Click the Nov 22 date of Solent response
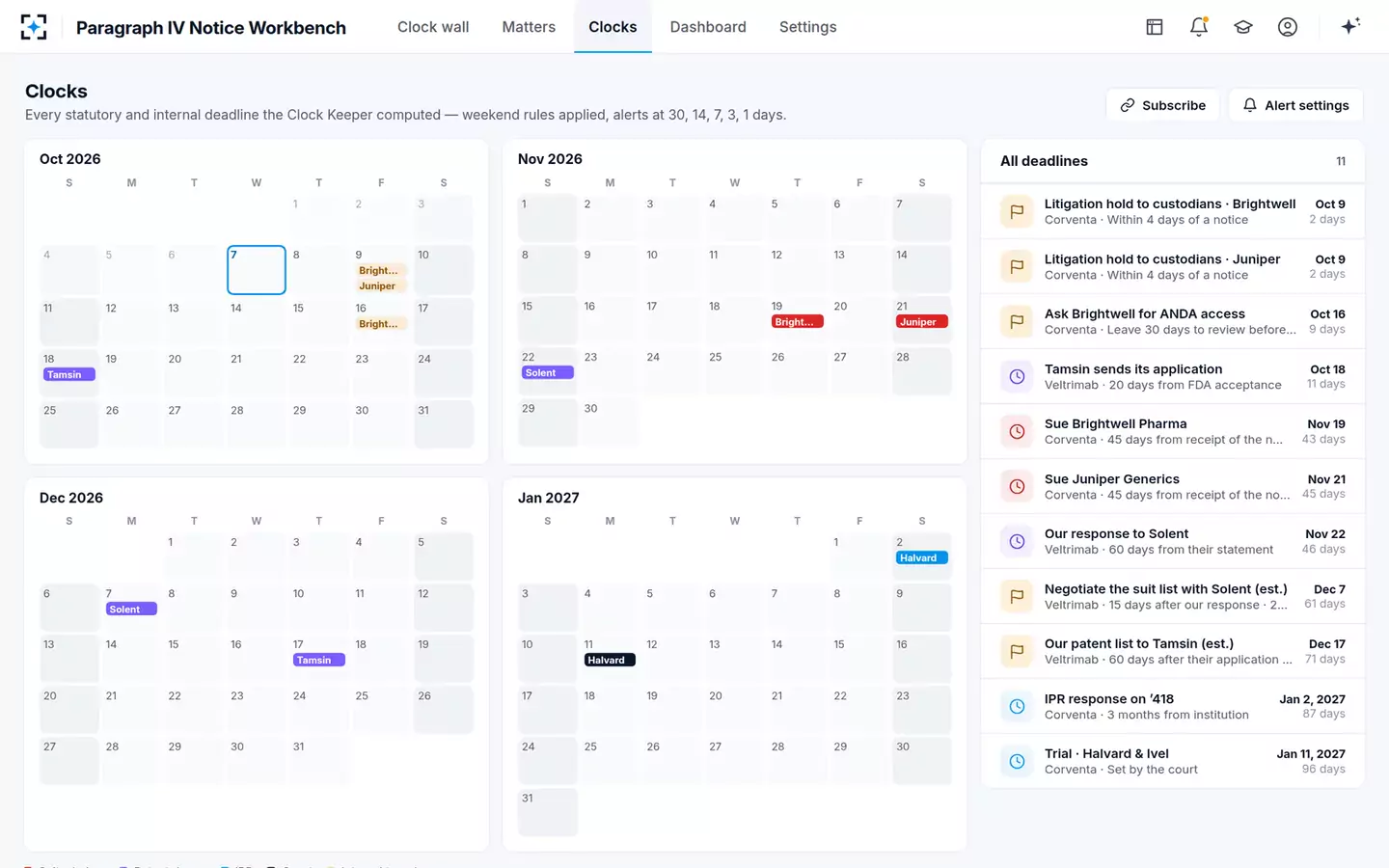 point(1325,534)
